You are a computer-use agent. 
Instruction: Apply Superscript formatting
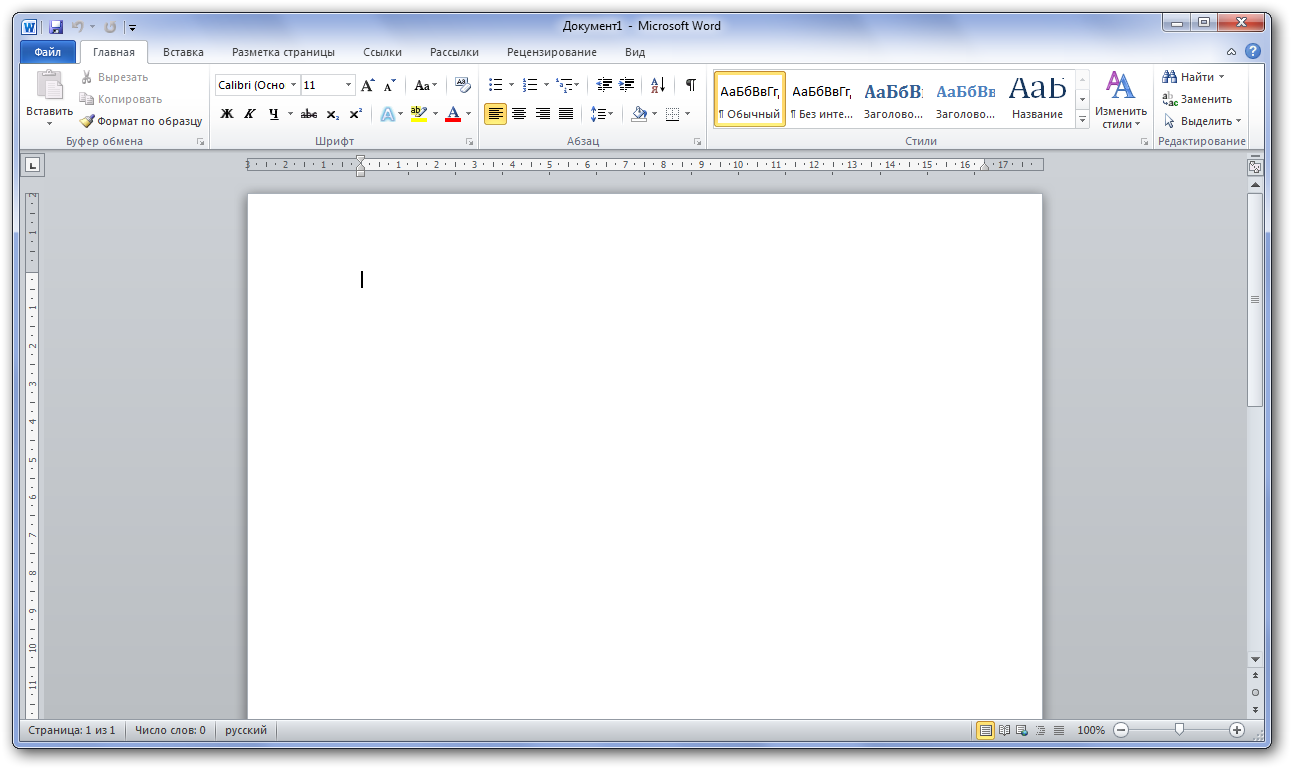click(x=355, y=114)
